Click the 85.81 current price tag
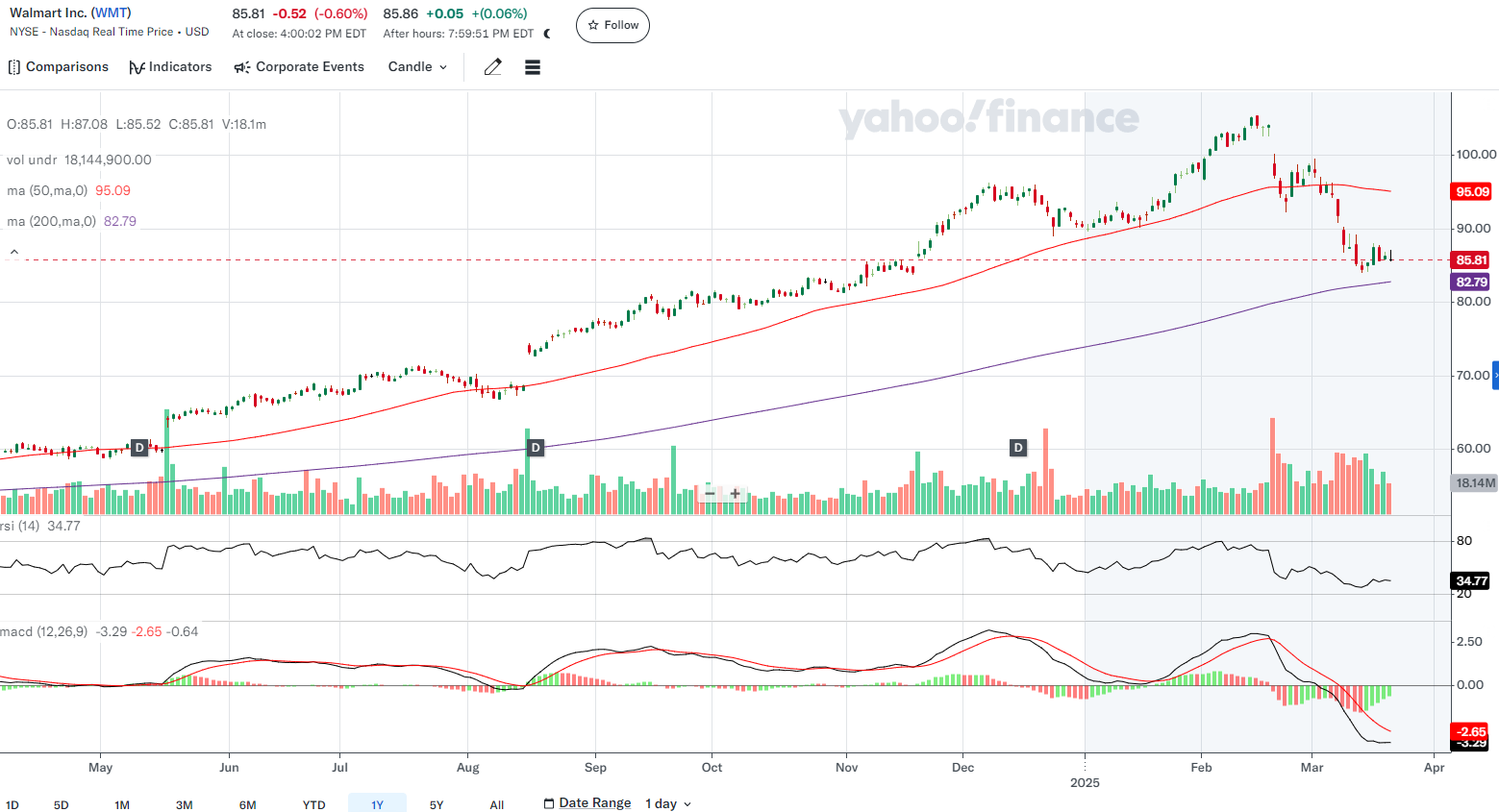The height and width of the screenshot is (812, 1499). [1471, 259]
